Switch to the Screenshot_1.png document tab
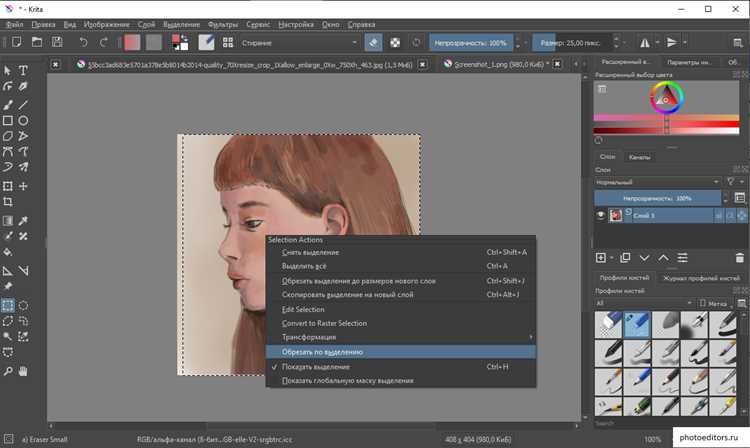Screen dimensions: 750x448 498,64
